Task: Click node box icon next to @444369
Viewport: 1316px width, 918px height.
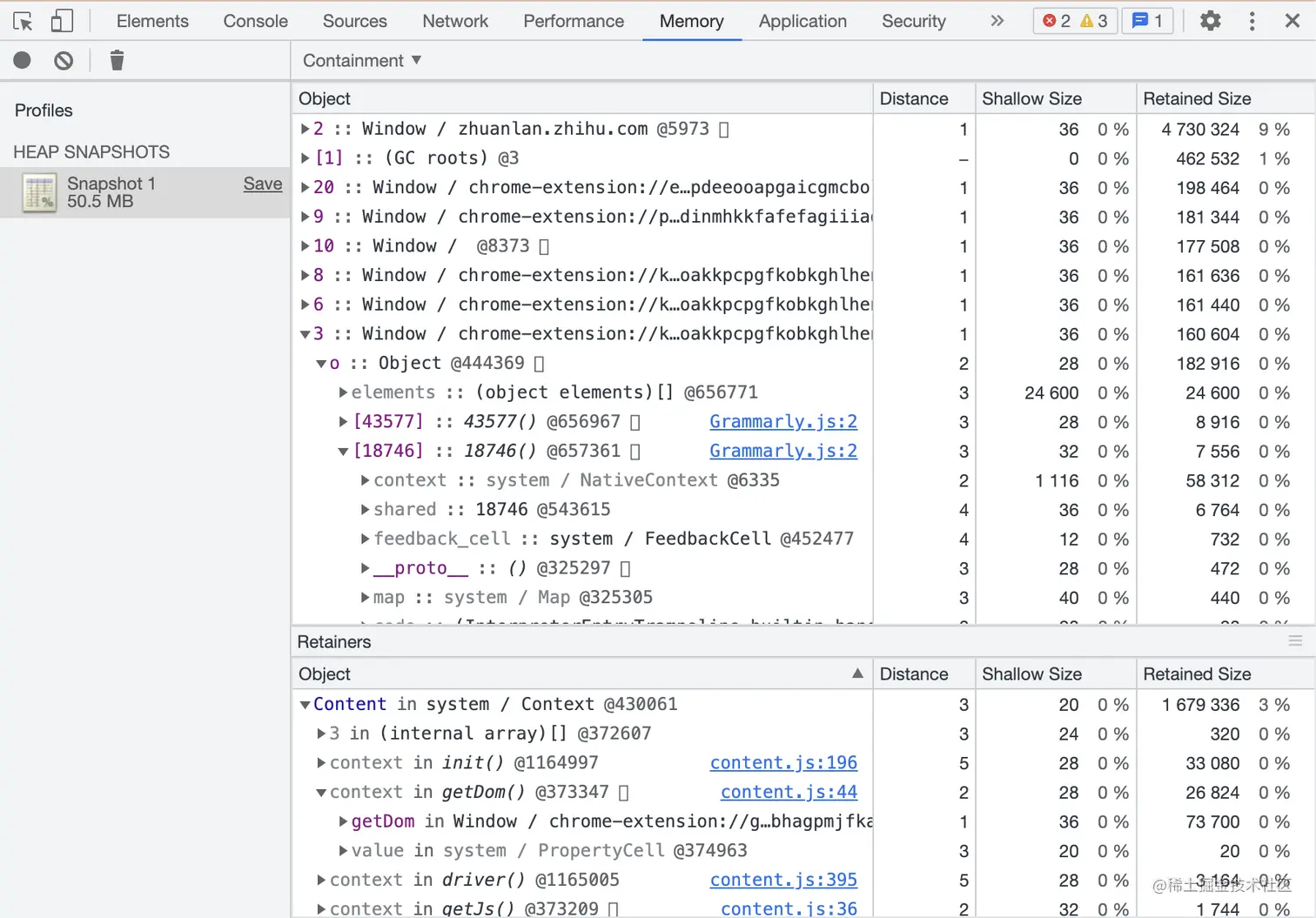Action: [x=539, y=364]
